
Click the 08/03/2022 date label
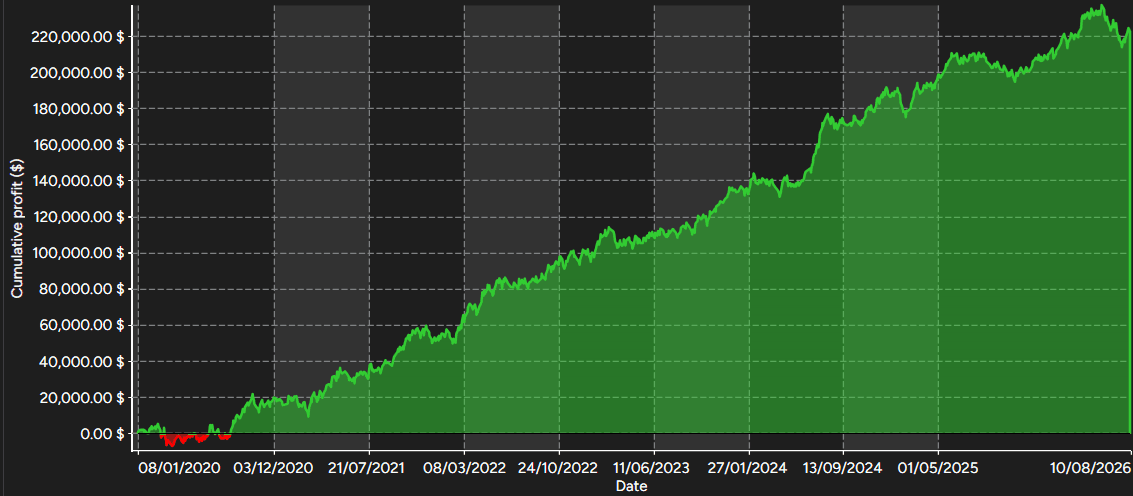pos(464,468)
